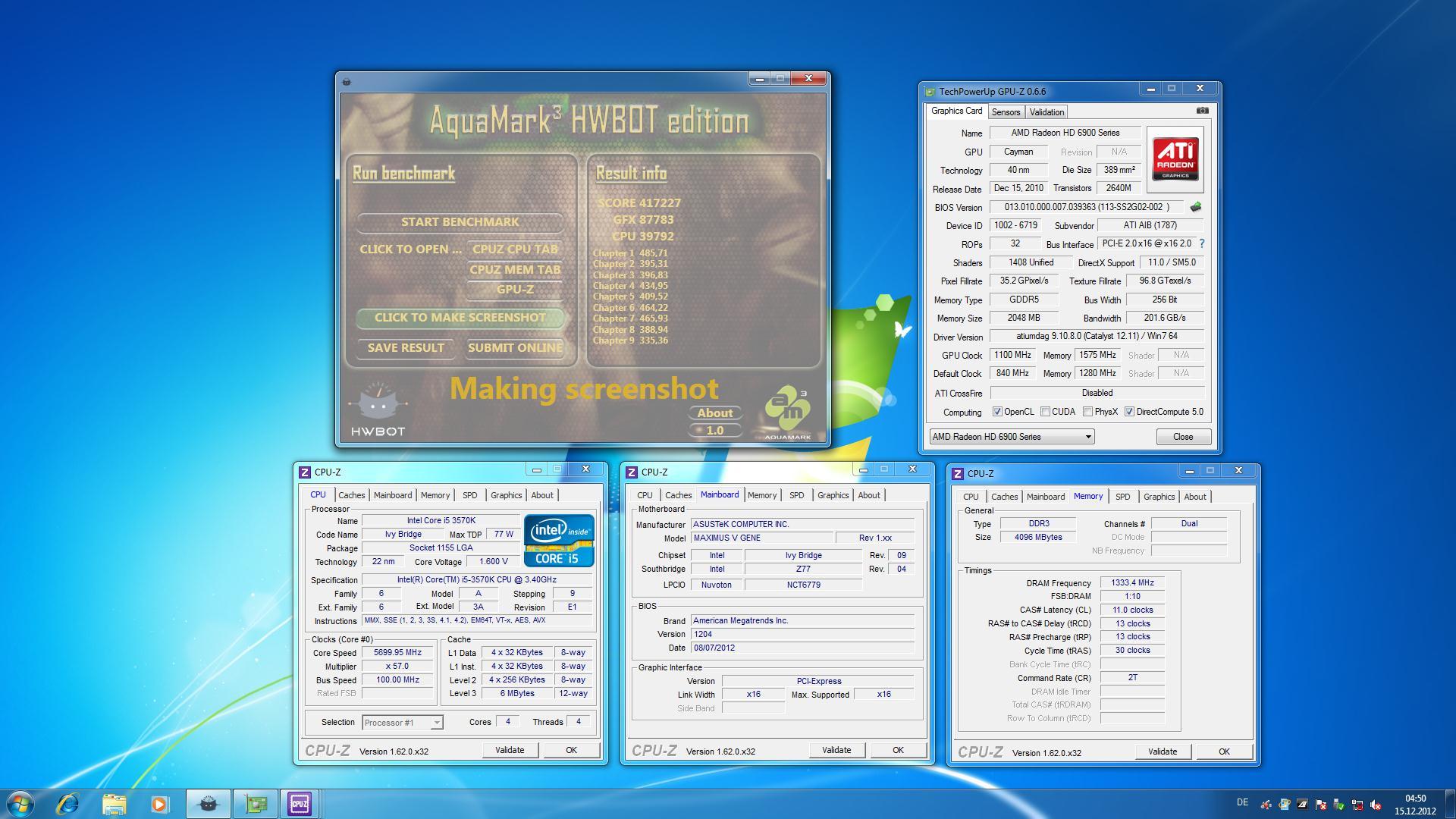Click START BENCHMARK in AquaMark
The width and height of the screenshot is (1456, 819).
(460, 222)
